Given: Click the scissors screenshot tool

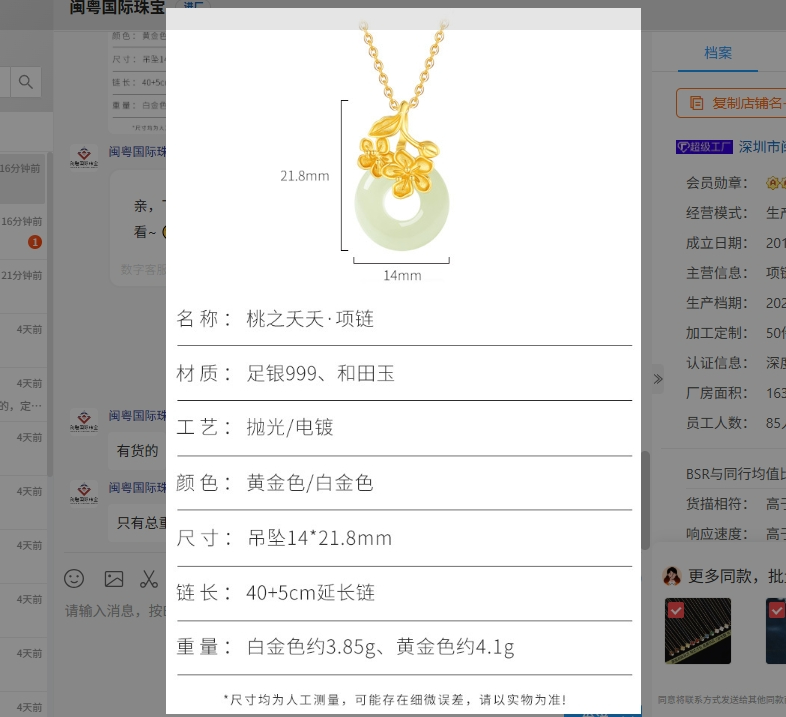Looking at the screenshot, I should [149, 578].
